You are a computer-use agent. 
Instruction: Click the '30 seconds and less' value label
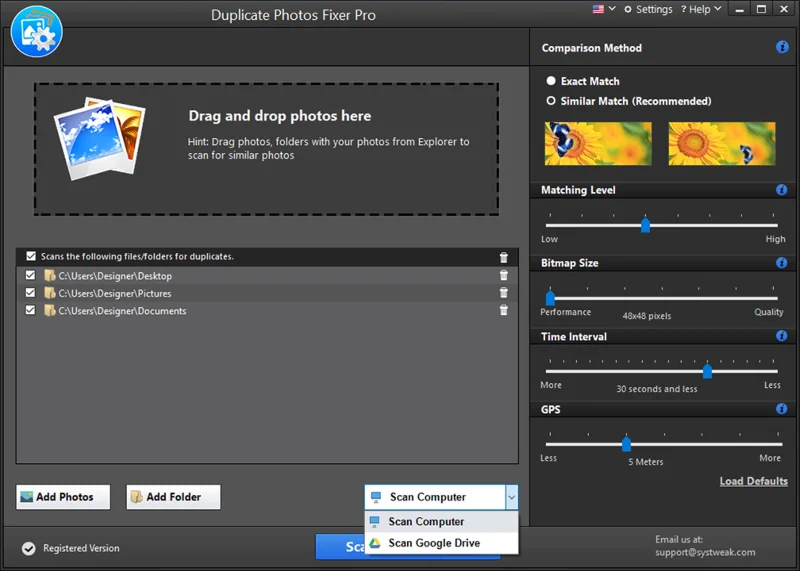(657, 389)
